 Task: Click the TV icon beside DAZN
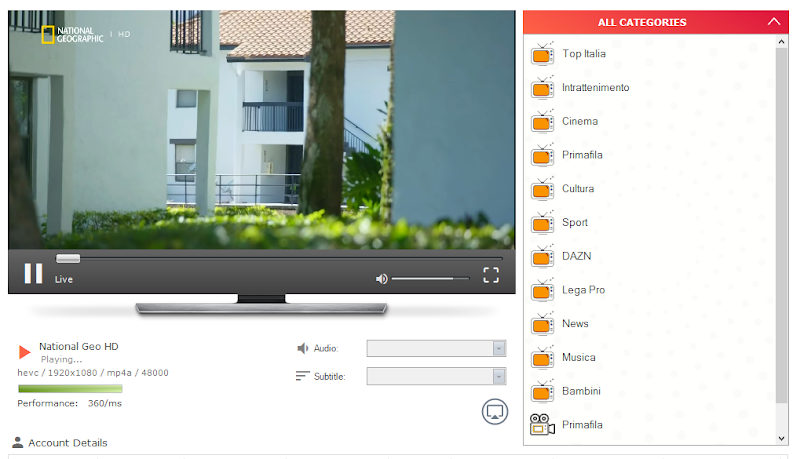(542, 256)
